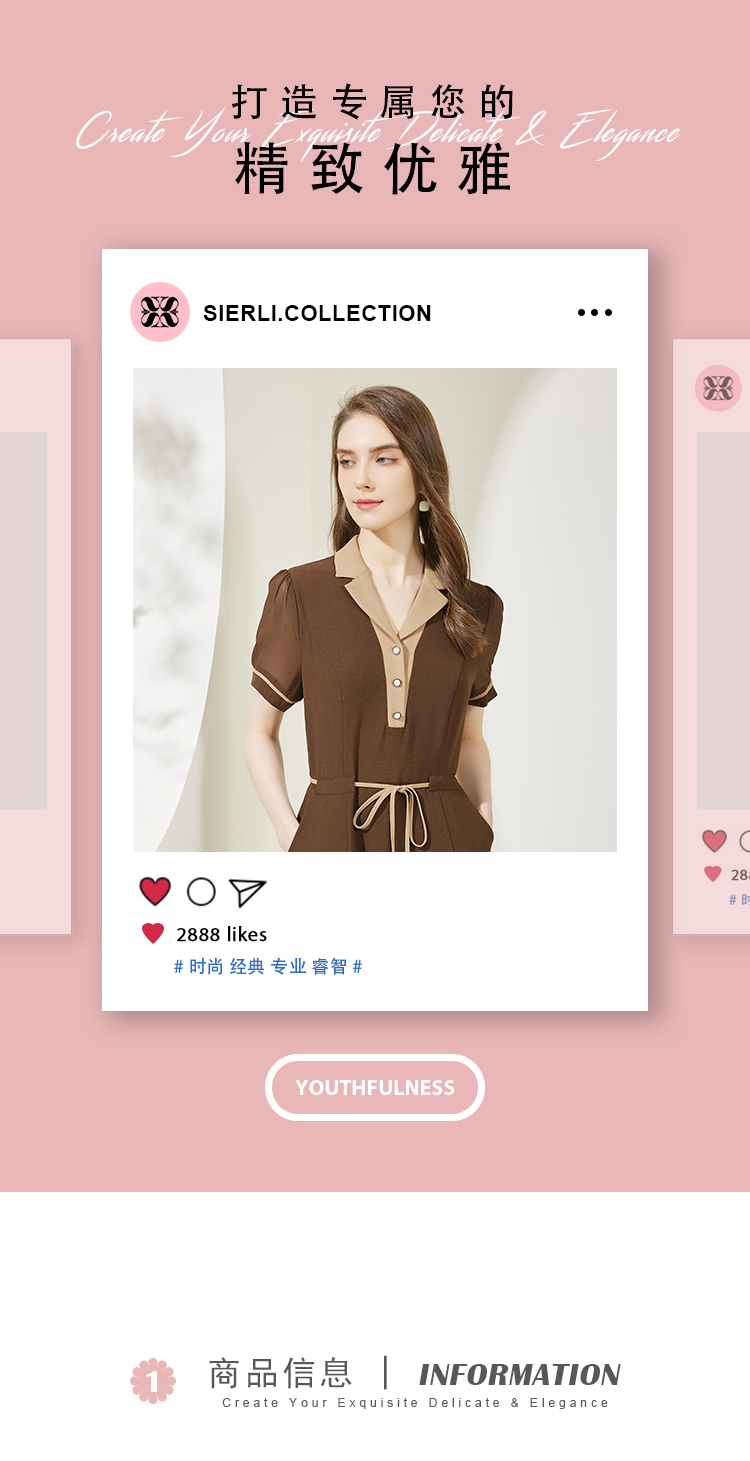Image resolution: width=750 pixels, height=1461 pixels.
Task: Click the model photo in brown dress
Action: pyautogui.click(x=375, y=610)
